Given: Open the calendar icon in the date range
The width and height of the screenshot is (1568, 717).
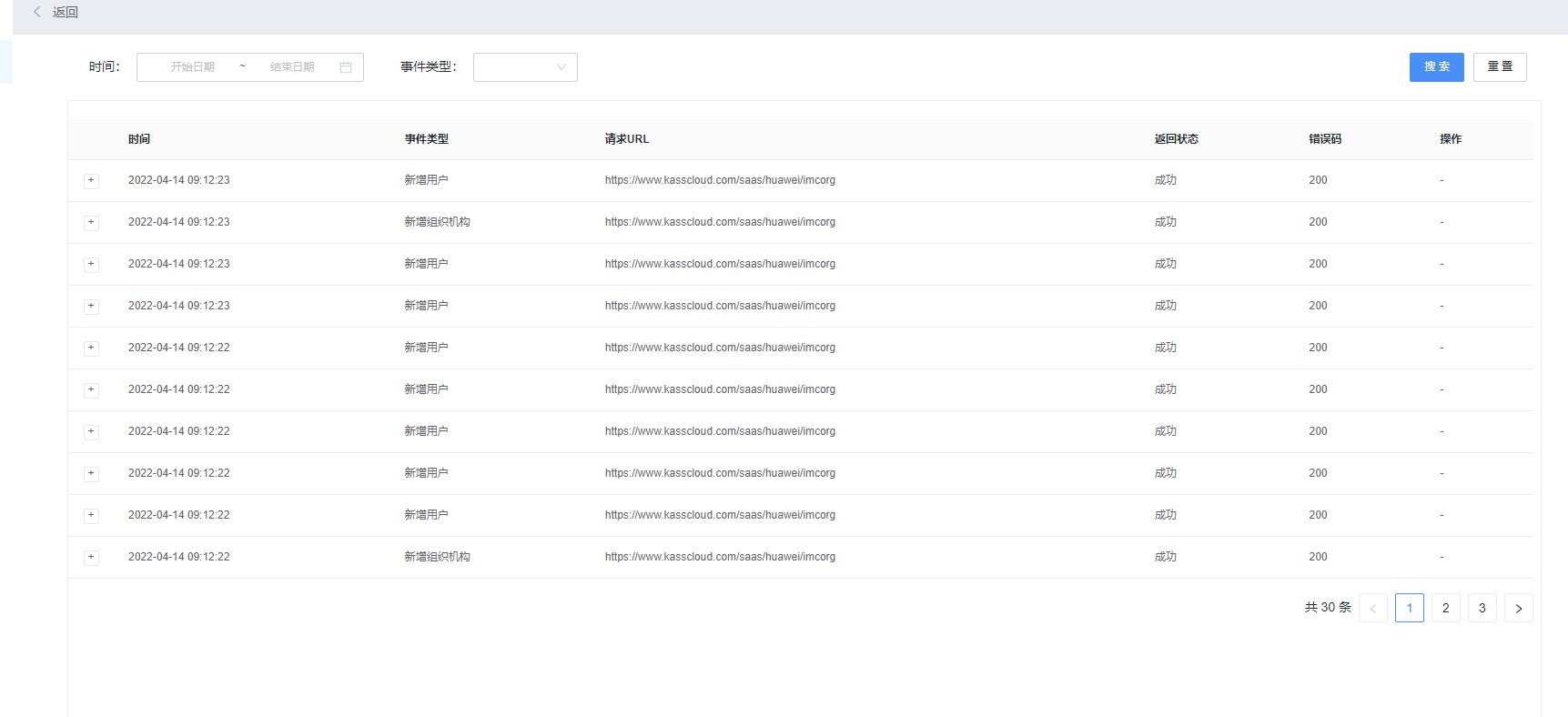Looking at the screenshot, I should point(346,67).
